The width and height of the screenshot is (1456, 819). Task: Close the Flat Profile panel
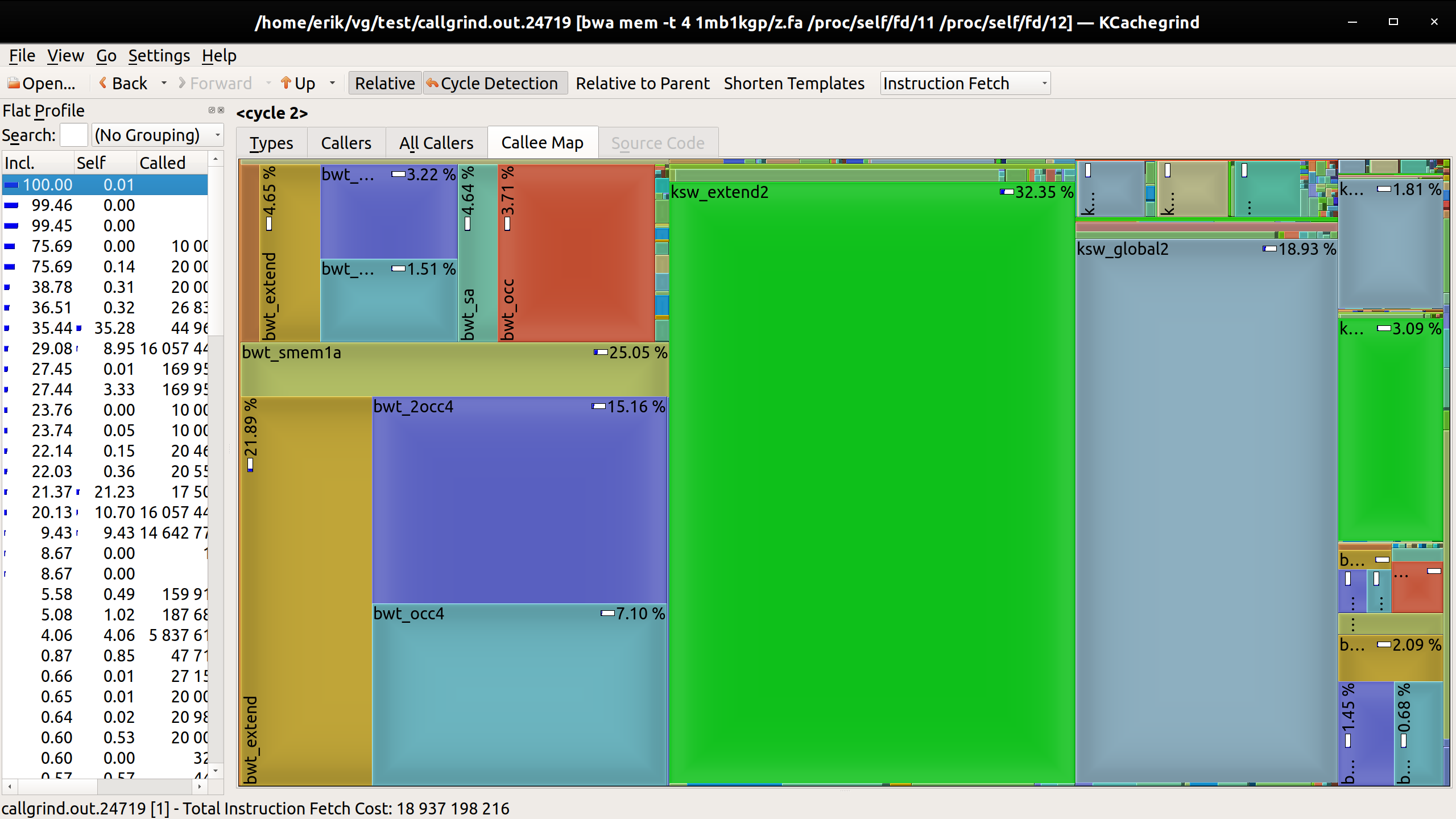[221, 110]
